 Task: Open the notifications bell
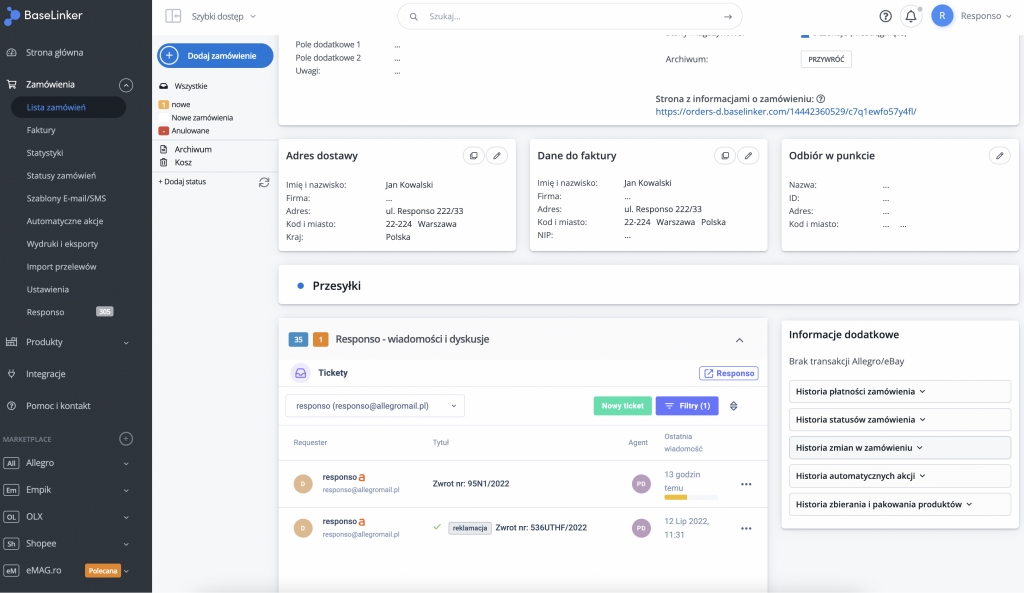[x=910, y=16]
